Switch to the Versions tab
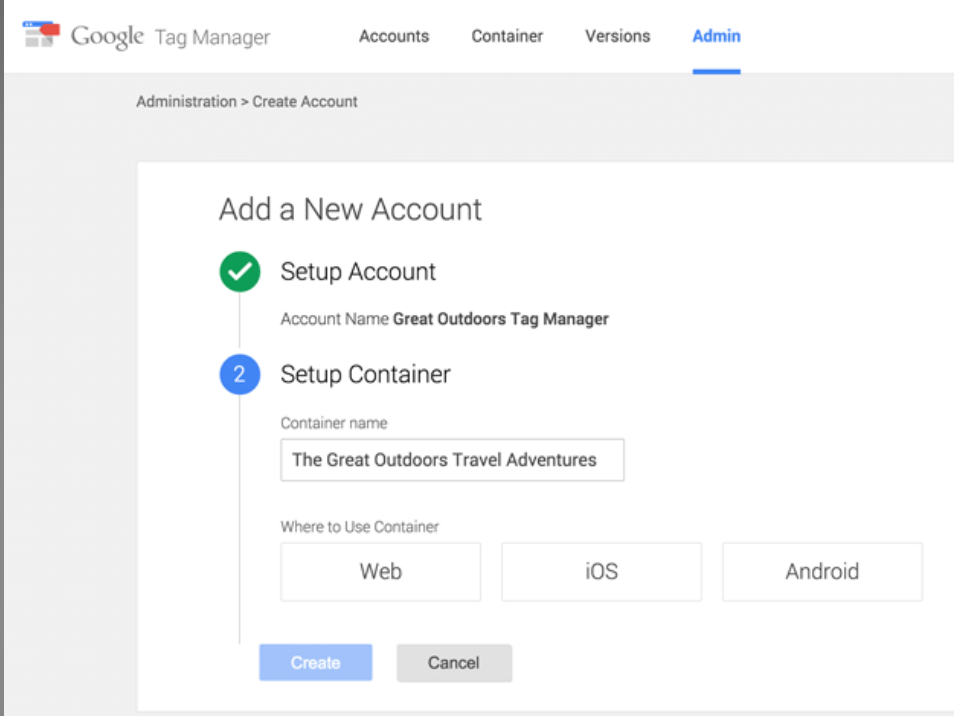 click(x=618, y=36)
